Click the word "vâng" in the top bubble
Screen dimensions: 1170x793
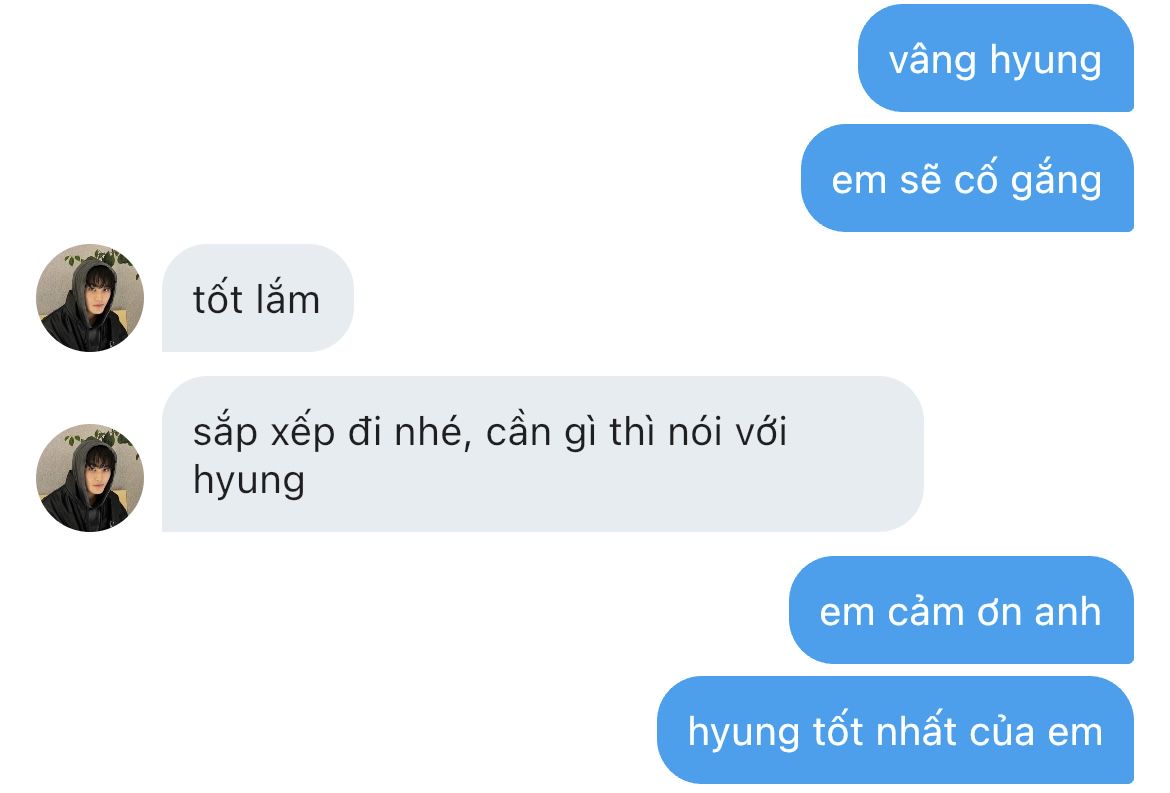pos(933,60)
